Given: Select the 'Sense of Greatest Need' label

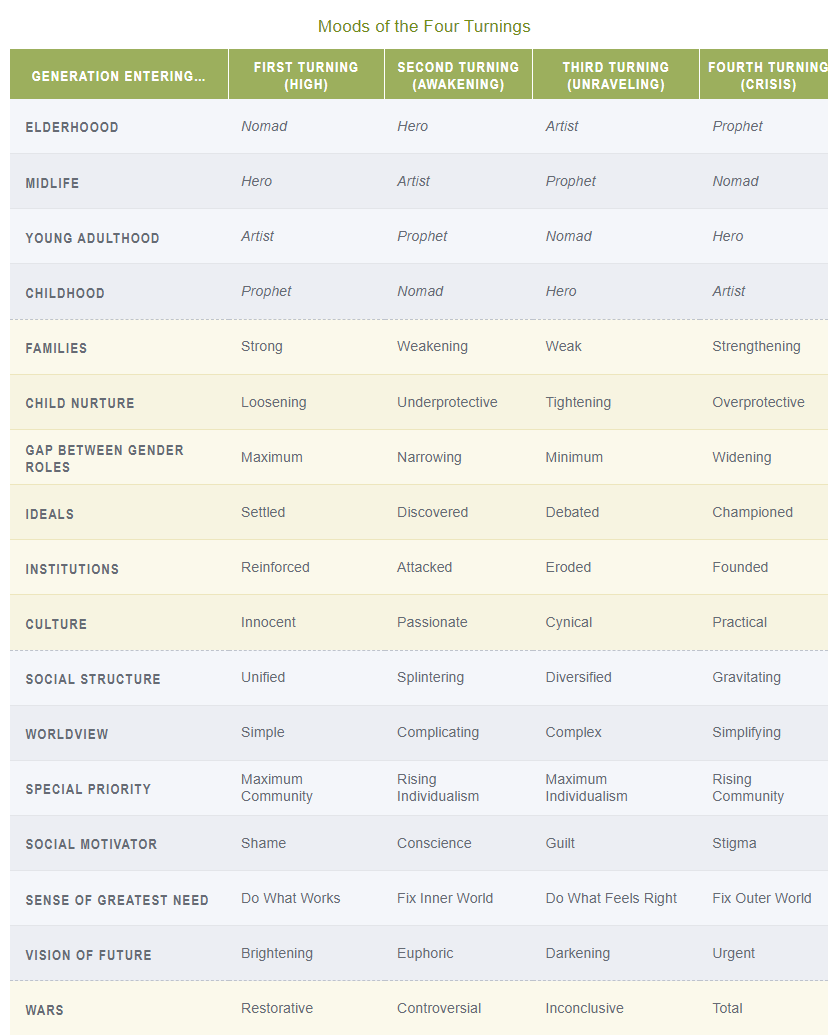Looking at the screenshot, I should [x=117, y=900].
